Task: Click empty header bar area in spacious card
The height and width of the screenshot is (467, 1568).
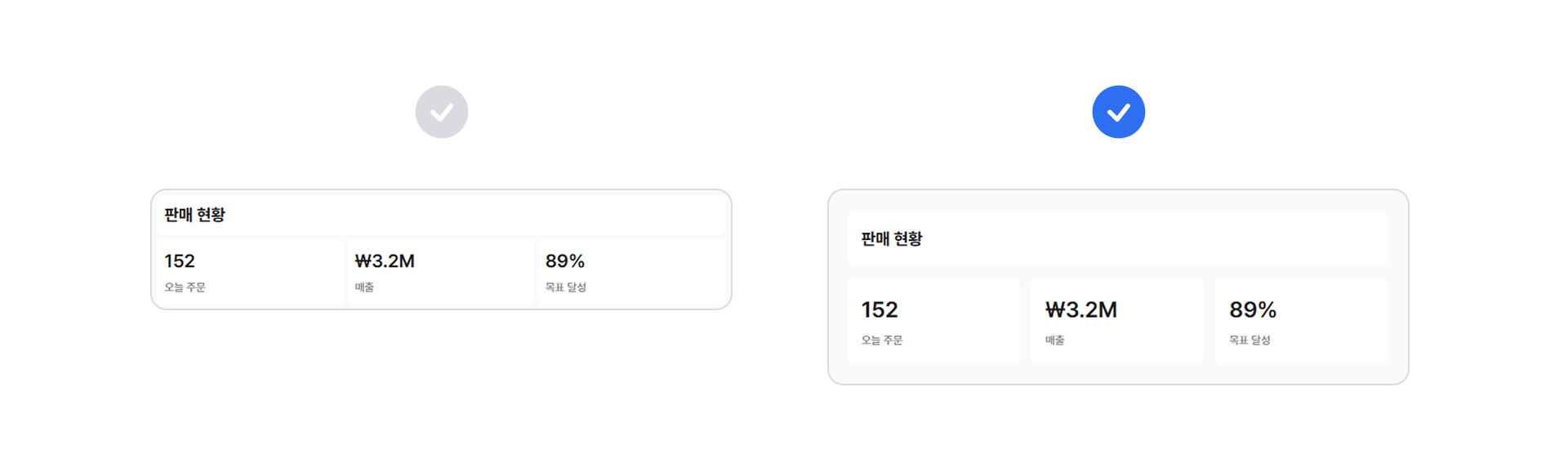Action: [x=1184, y=238]
